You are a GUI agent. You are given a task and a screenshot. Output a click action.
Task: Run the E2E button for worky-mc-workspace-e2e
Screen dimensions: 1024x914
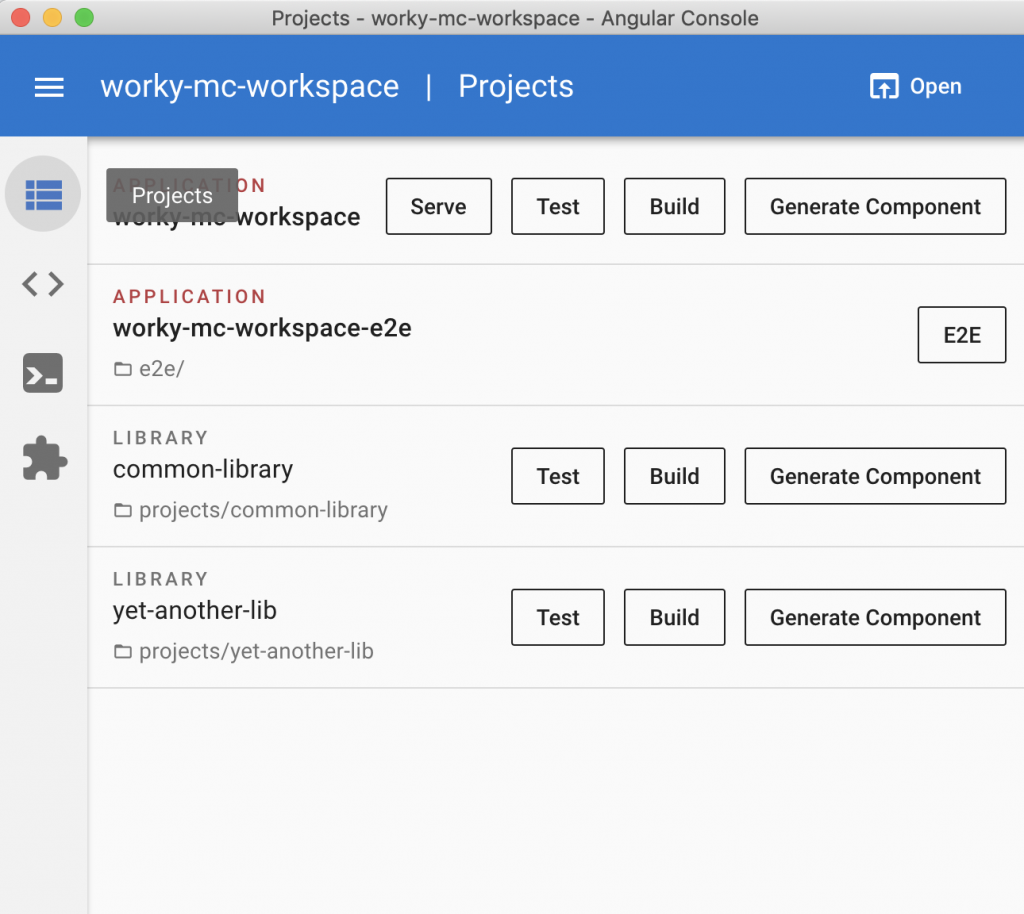click(x=961, y=335)
